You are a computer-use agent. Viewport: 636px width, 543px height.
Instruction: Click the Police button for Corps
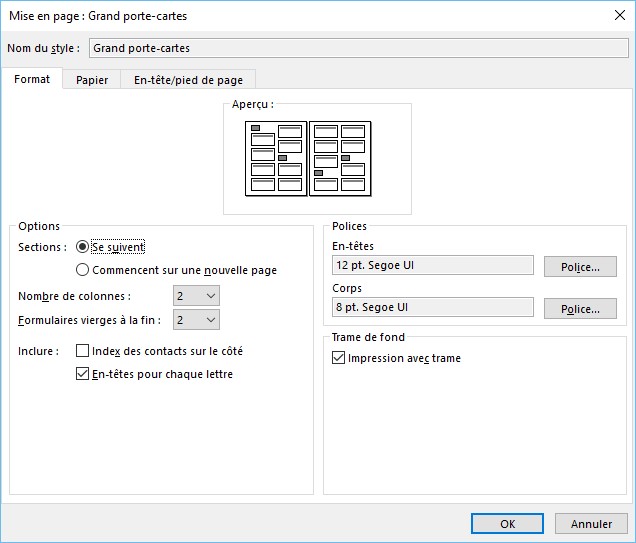[x=580, y=309]
